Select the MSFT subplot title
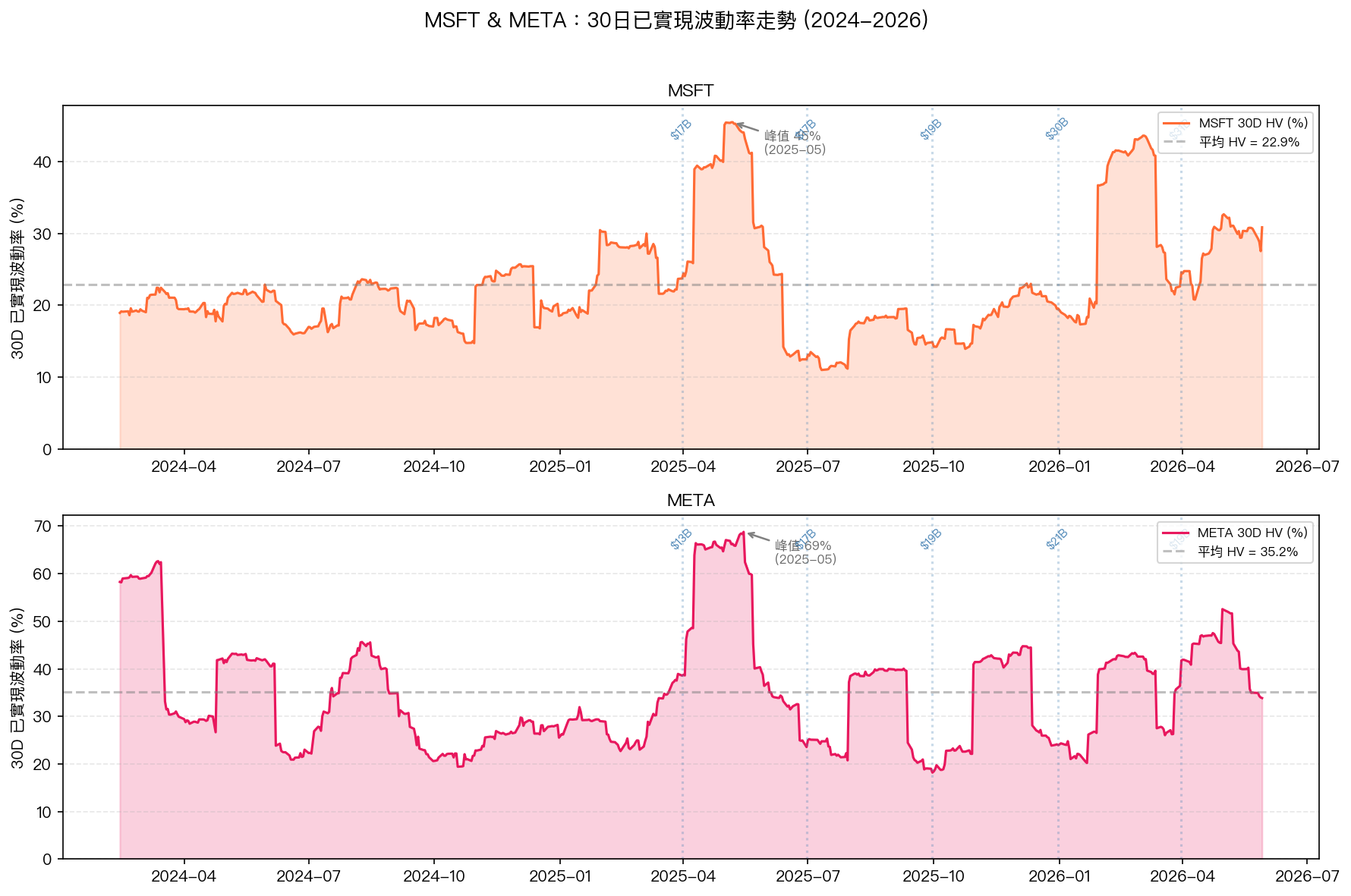The height and width of the screenshot is (896, 1351). pos(691,91)
